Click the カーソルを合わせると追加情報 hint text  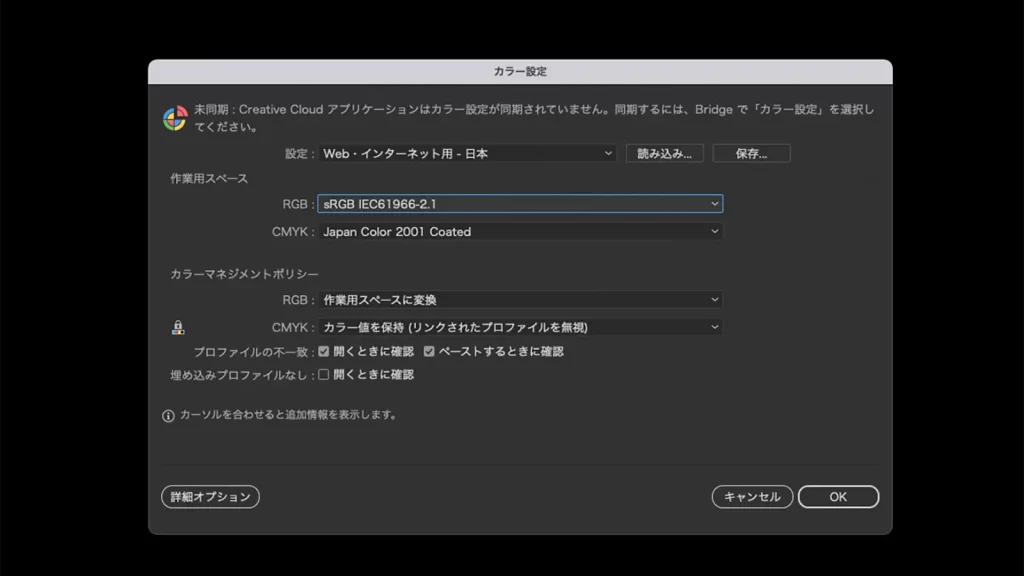tap(288, 415)
